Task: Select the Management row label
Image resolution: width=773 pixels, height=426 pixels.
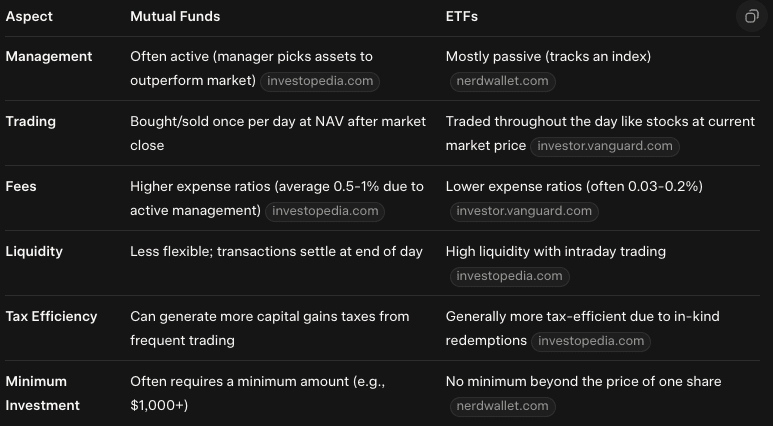Action: [x=49, y=57]
